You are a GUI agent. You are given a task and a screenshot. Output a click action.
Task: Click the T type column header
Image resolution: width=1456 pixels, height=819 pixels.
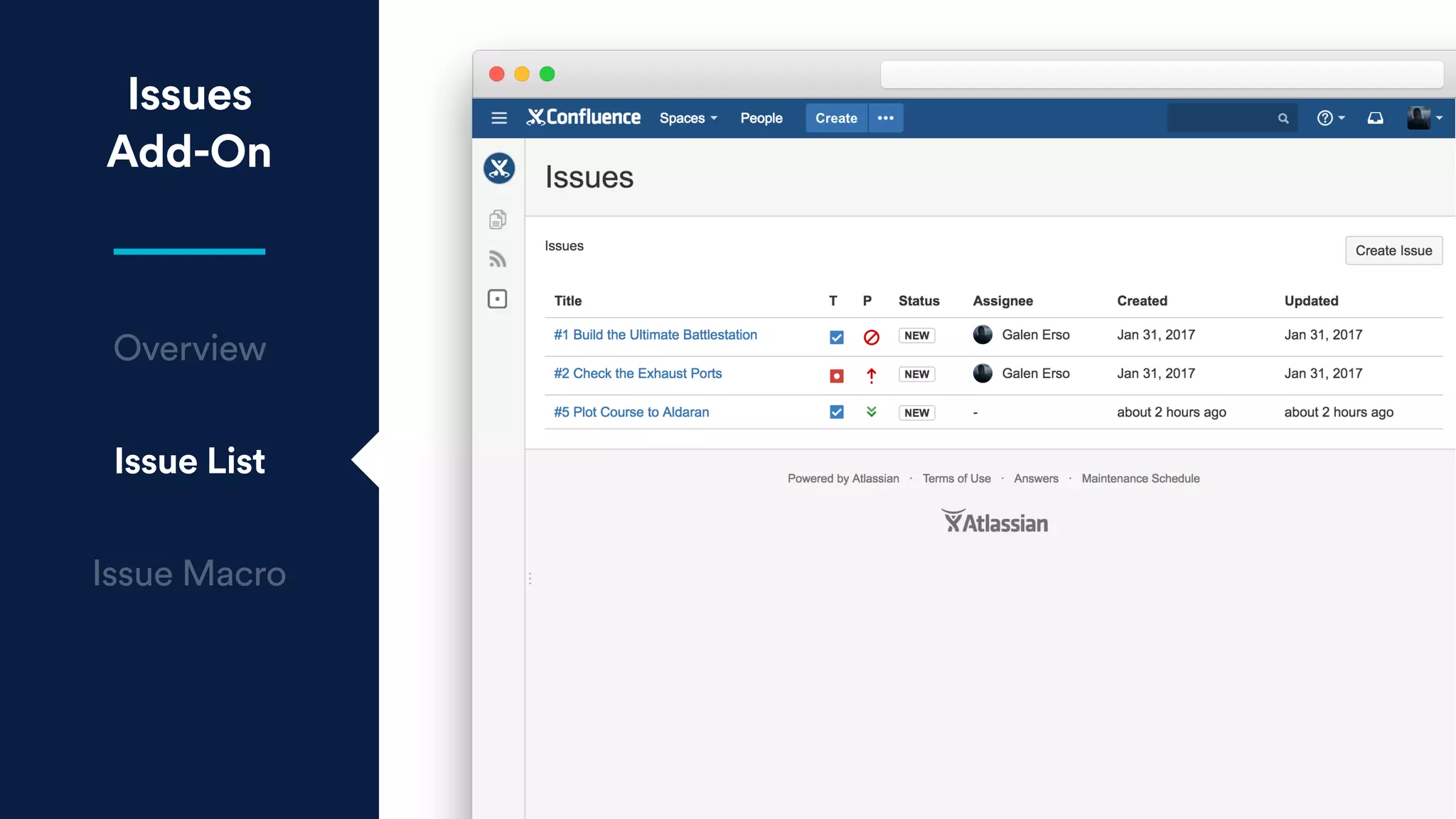pyautogui.click(x=833, y=301)
